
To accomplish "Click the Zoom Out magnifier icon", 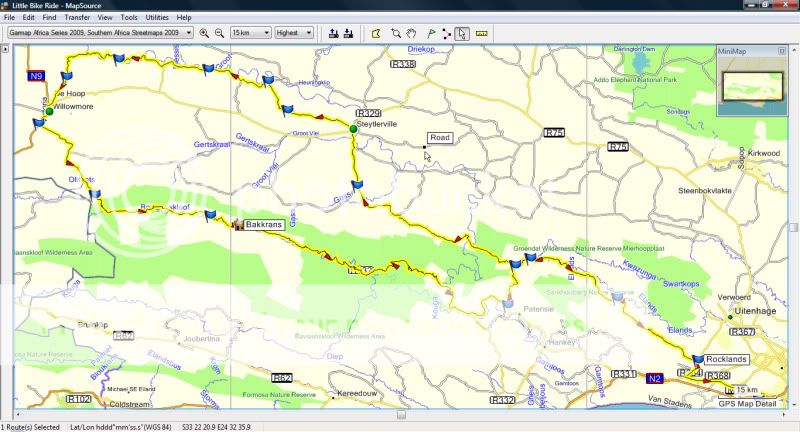I will [219, 33].
